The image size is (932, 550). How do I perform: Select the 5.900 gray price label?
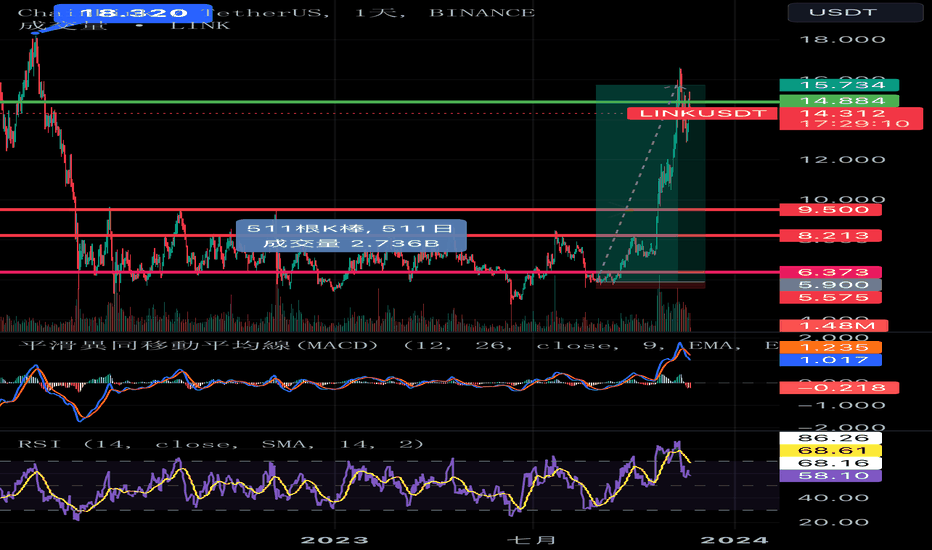[830, 285]
